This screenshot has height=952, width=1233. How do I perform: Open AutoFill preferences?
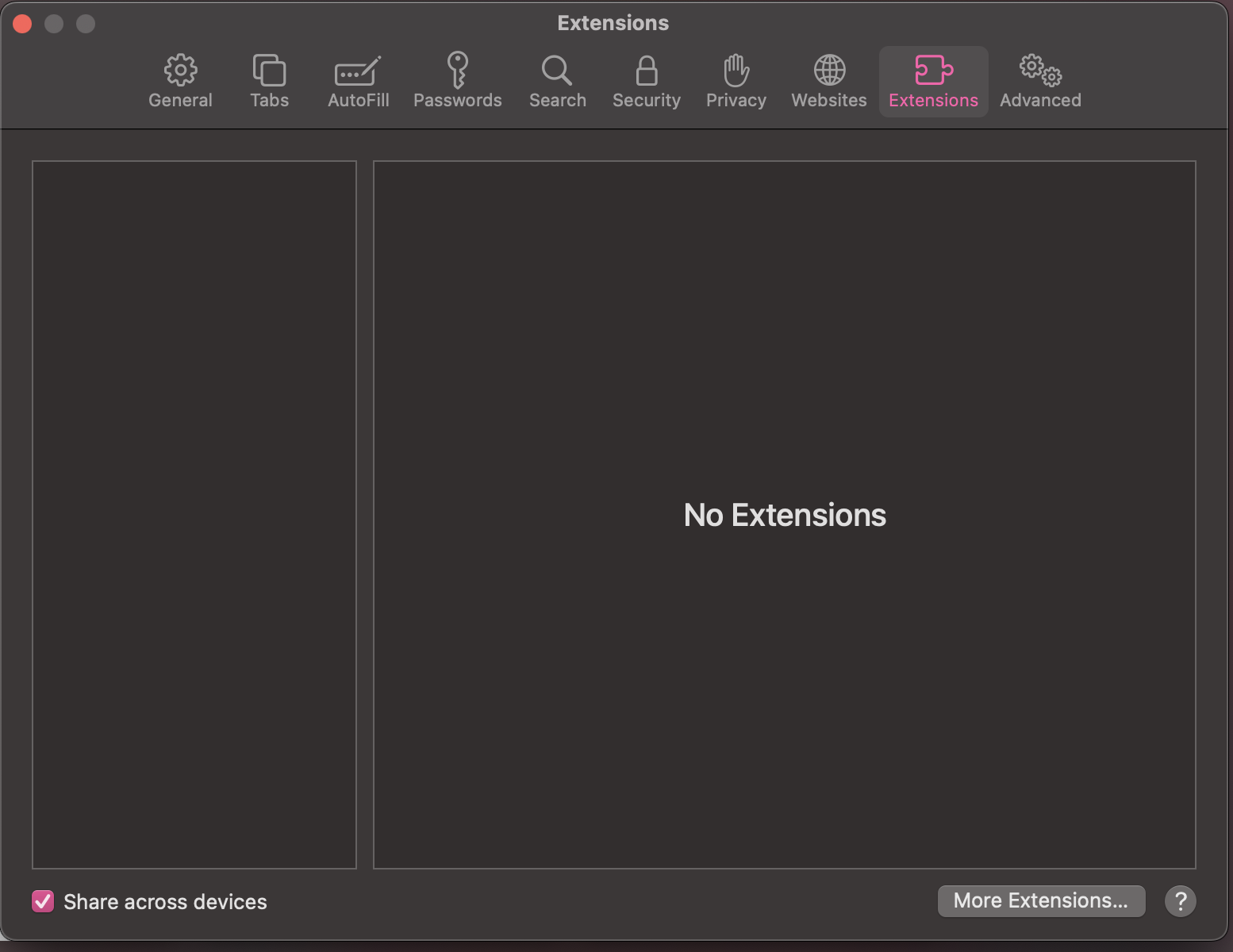(x=358, y=79)
